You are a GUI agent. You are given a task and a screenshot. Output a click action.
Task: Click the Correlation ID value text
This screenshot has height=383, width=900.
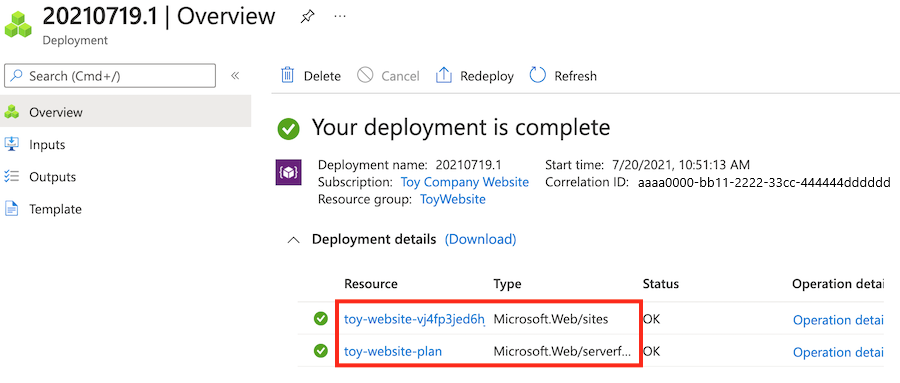coord(764,183)
